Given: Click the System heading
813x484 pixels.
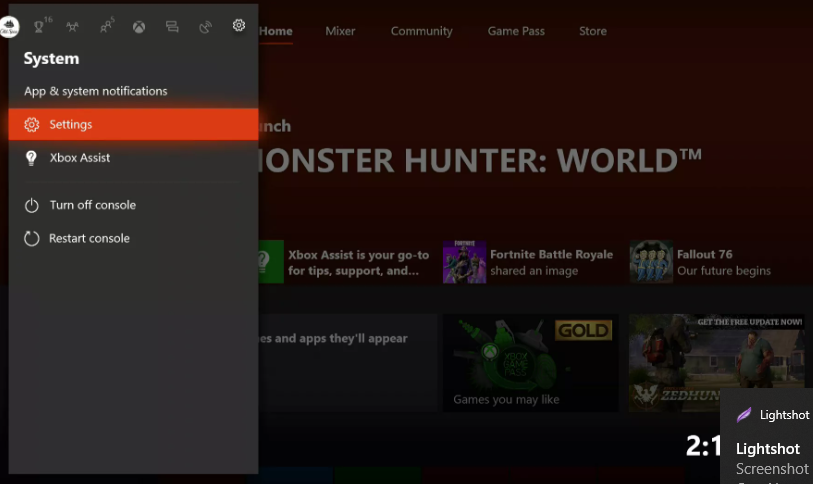Looking at the screenshot, I should (51, 59).
